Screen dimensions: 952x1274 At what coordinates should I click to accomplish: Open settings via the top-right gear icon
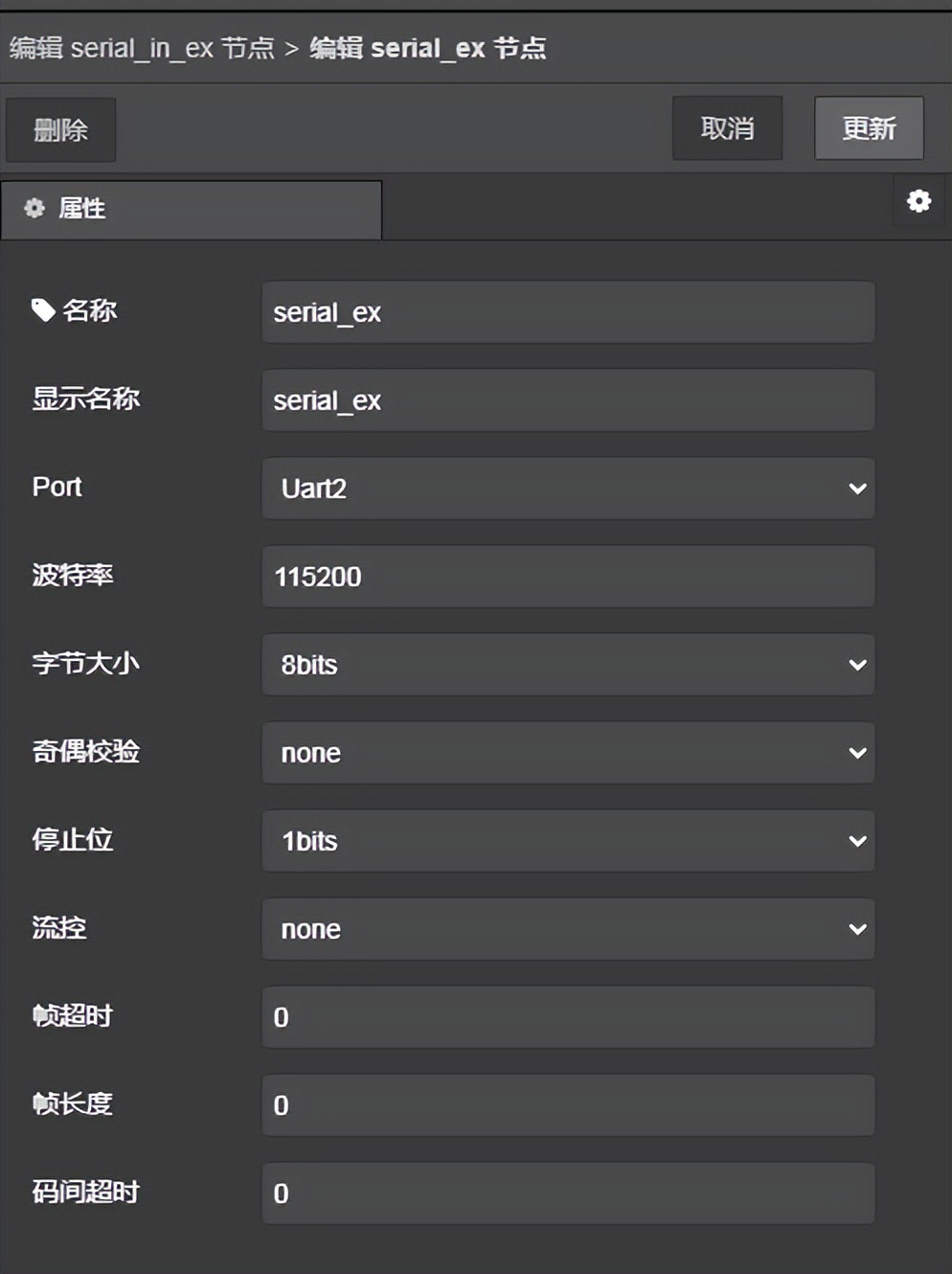918,202
